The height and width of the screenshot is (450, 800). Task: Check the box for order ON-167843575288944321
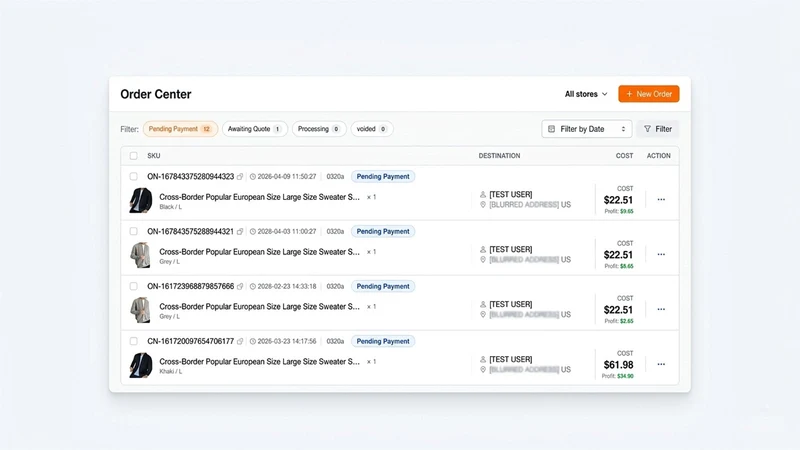click(x=134, y=232)
